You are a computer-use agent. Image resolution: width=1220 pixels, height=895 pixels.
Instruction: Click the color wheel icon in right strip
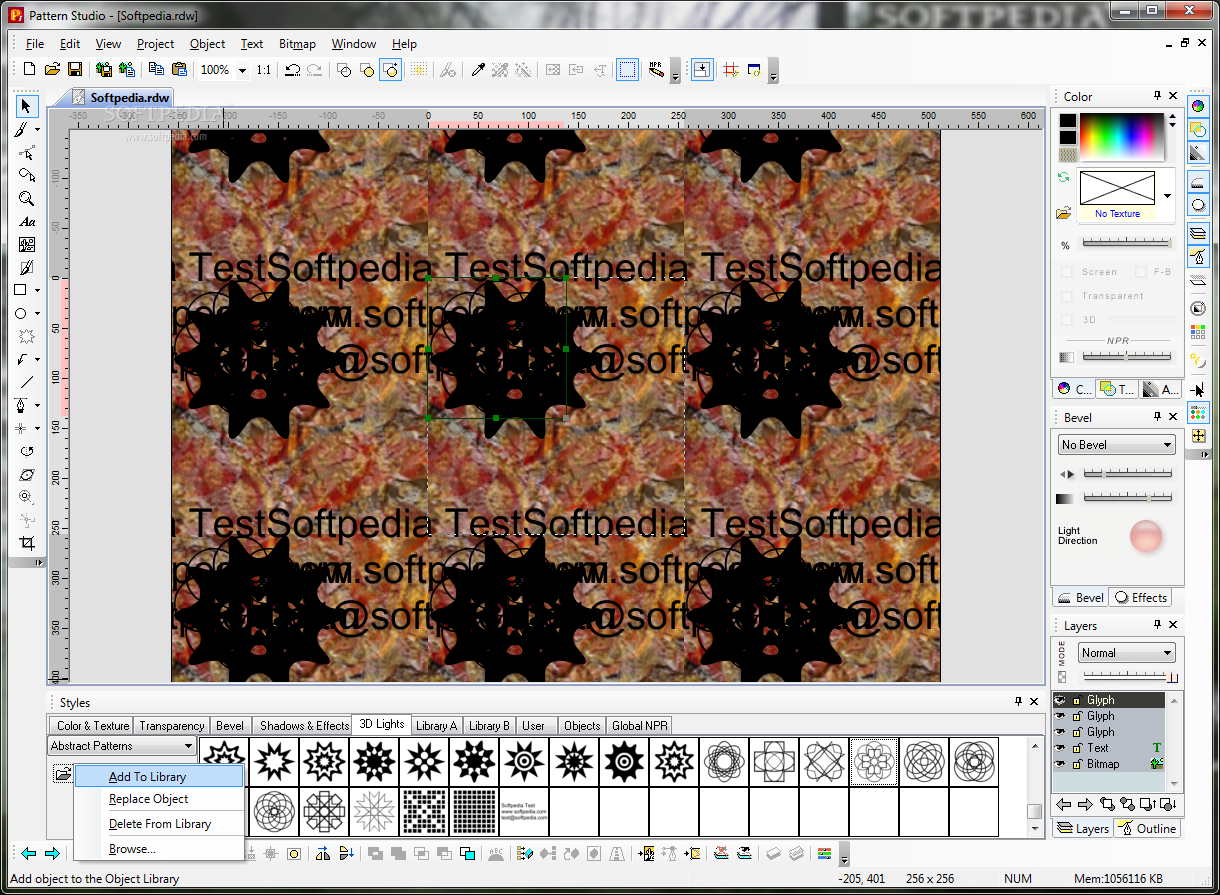pos(1198,106)
